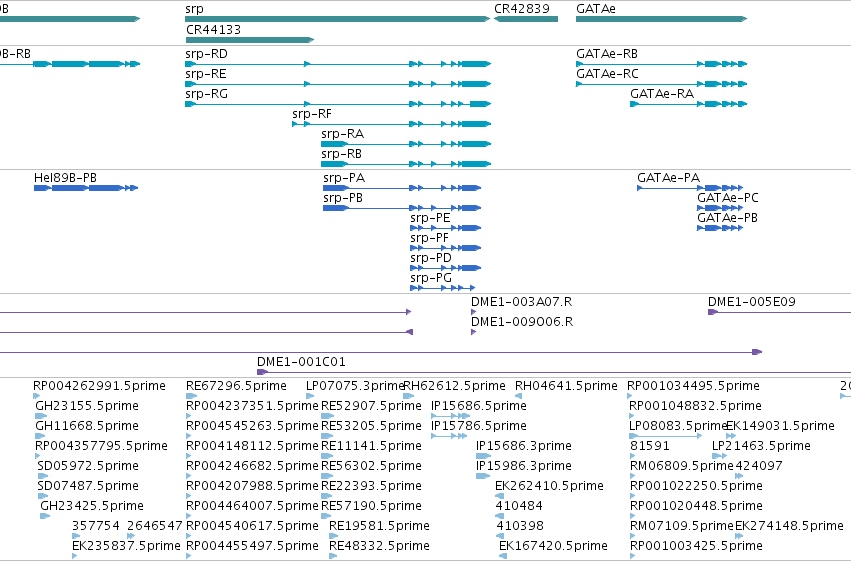851x561 pixels.
Task: Click EST RP001034495.5prime
Action: (x=631, y=397)
